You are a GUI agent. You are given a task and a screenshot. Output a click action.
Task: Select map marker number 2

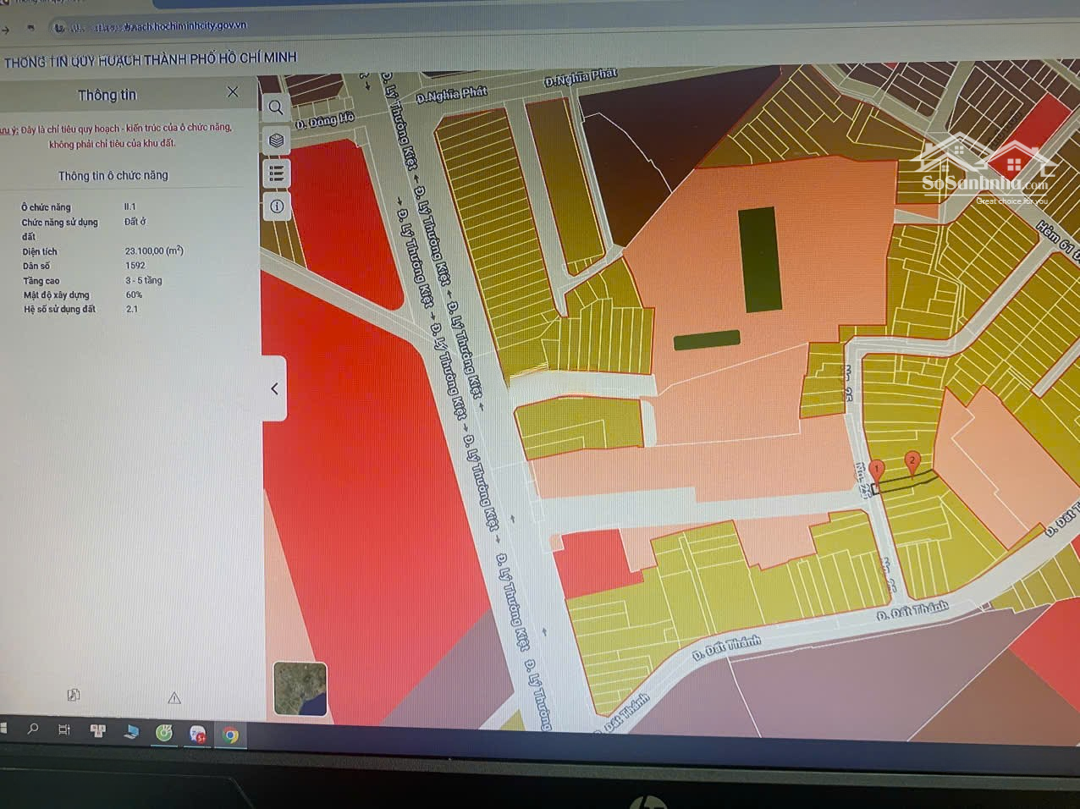point(912,461)
